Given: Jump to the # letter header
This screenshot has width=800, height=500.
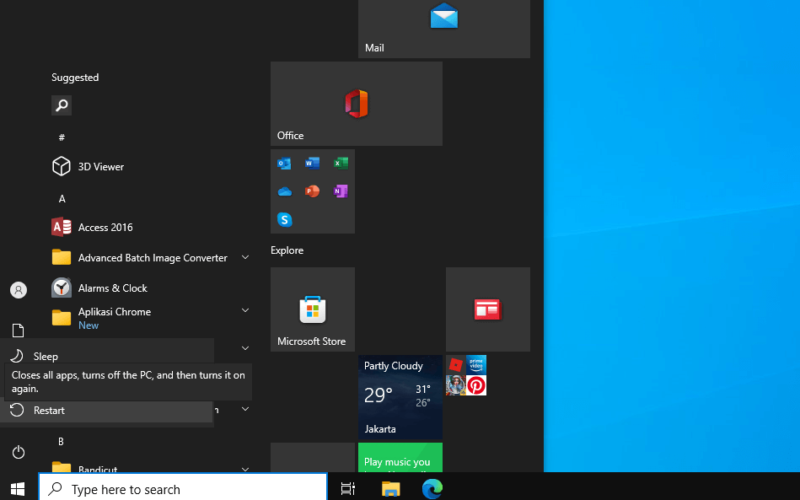Looking at the screenshot, I should pyautogui.click(x=62, y=137).
